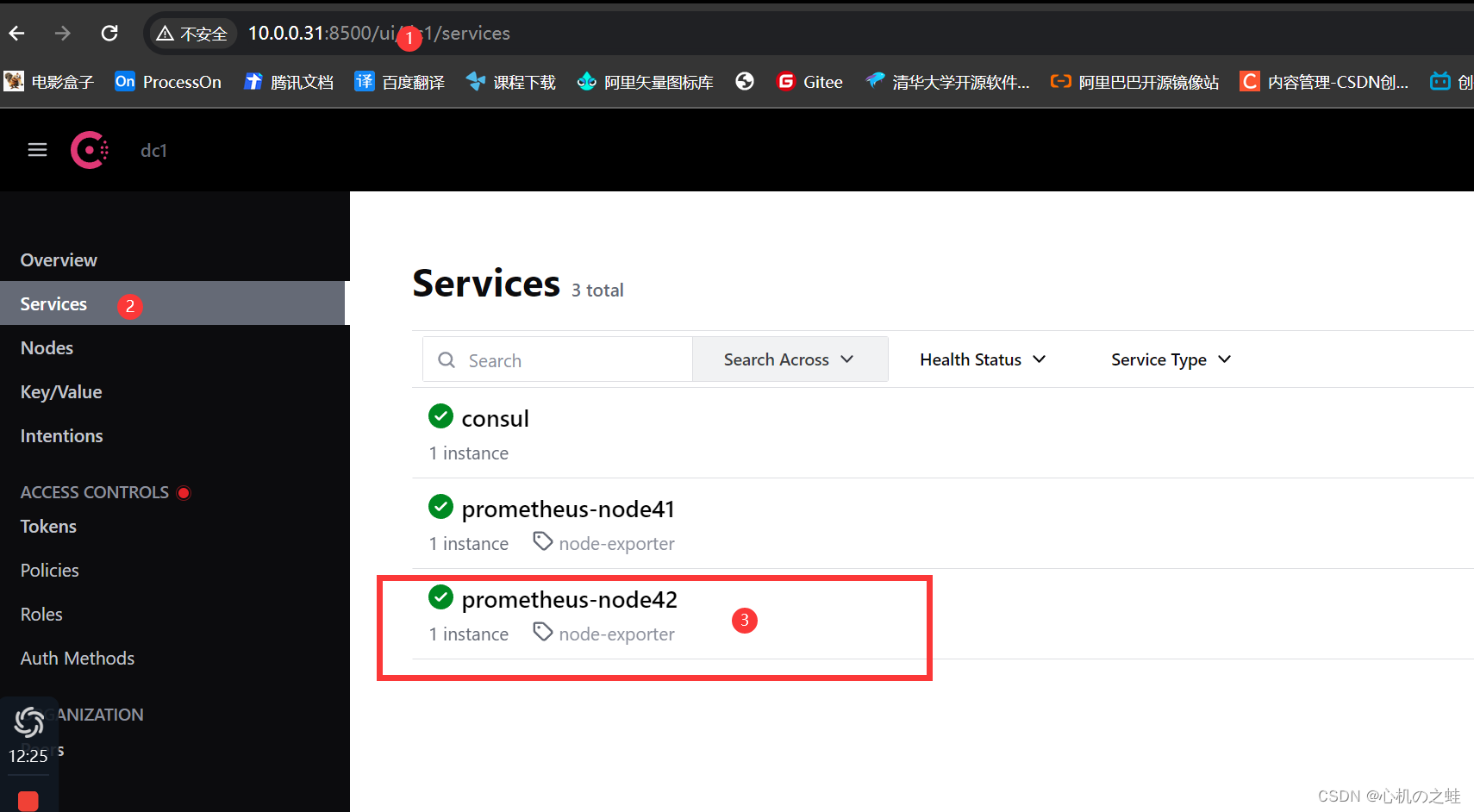Open the 百度翻译 bookmark
This screenshot has width=1474, height=812.
(400, 82)
